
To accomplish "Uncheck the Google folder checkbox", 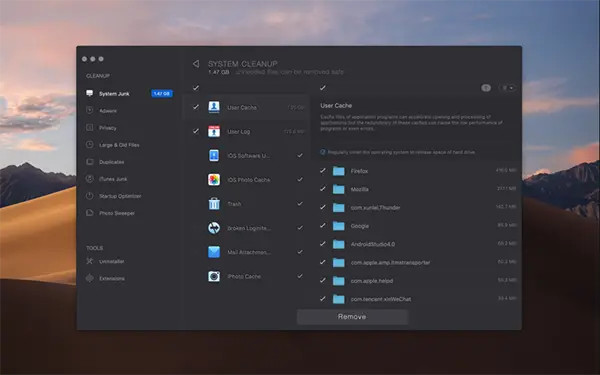I will point(323,225).
